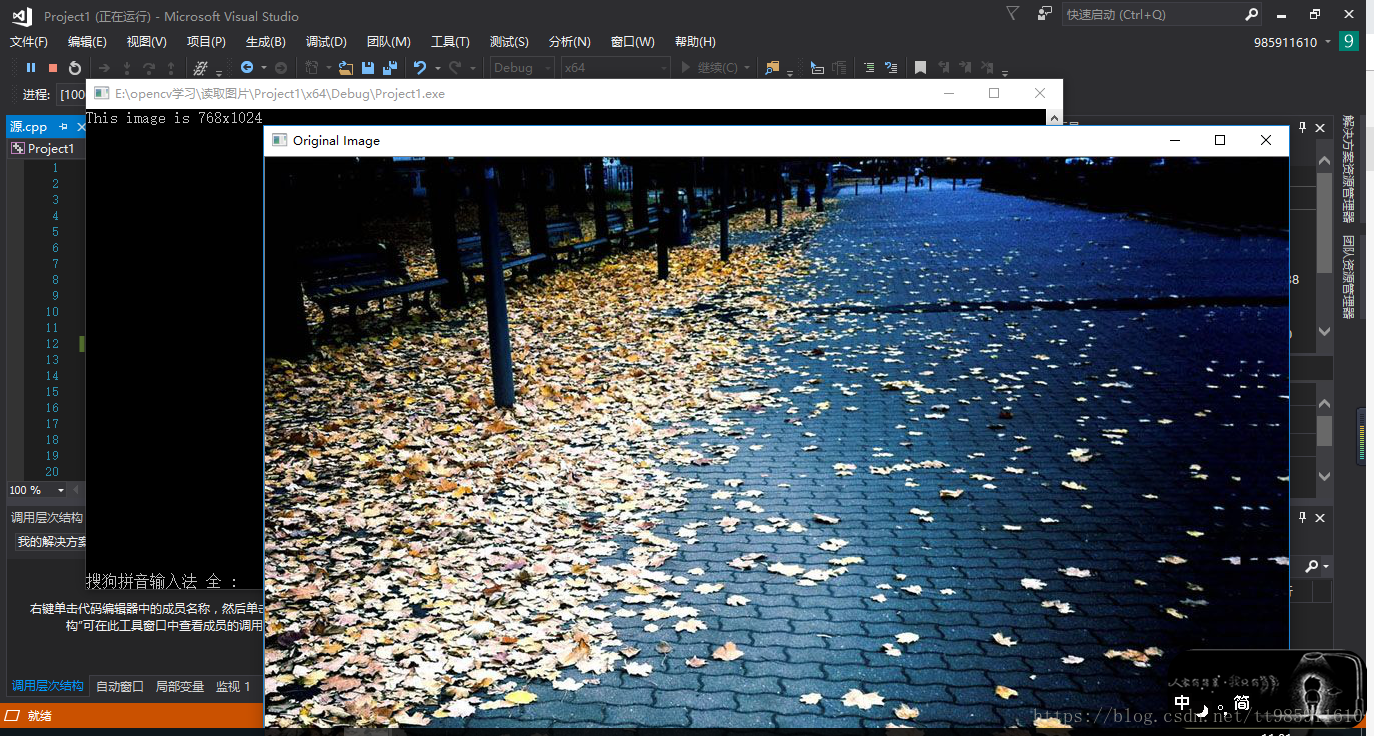
Task: Stop debugging with the red square icon
Action: [x=53, y=68]
